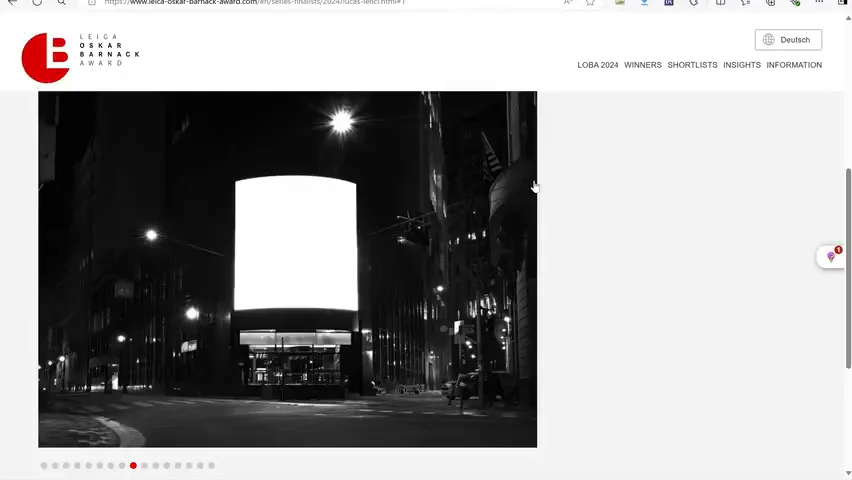The width and height of the screenshot is (852, 480).
Task: Click the browser address bar URL
Action: pyautogui.click(x=255, y=3)
